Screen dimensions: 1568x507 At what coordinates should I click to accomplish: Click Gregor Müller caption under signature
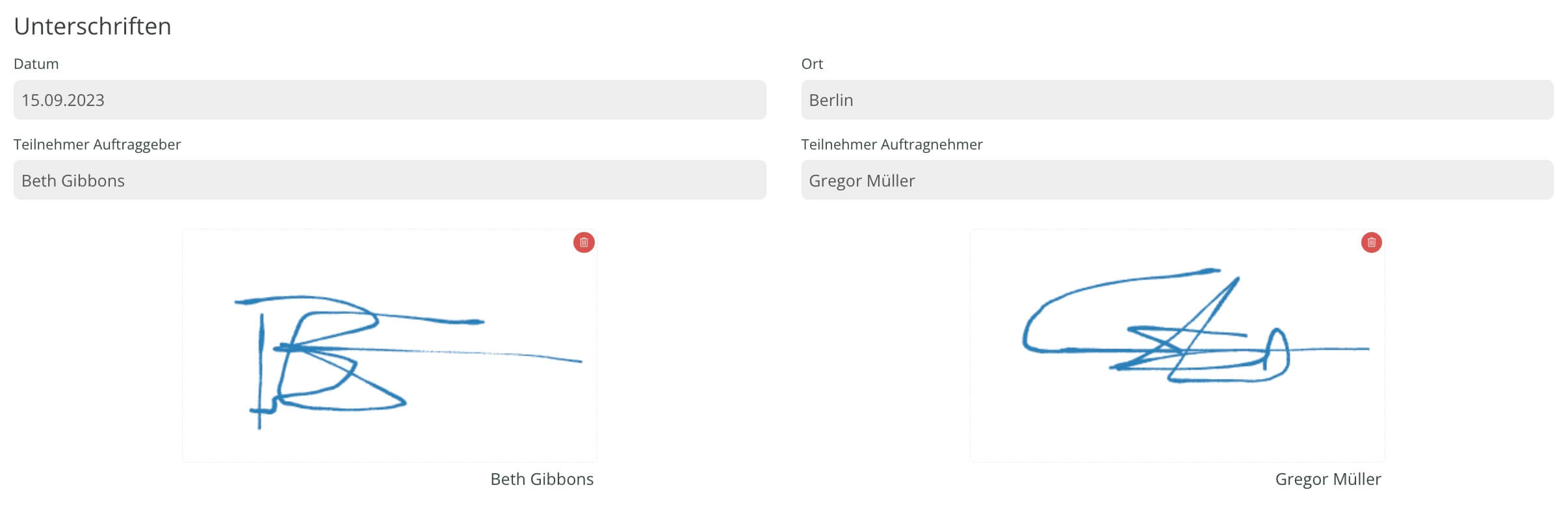pos(1327,479)
